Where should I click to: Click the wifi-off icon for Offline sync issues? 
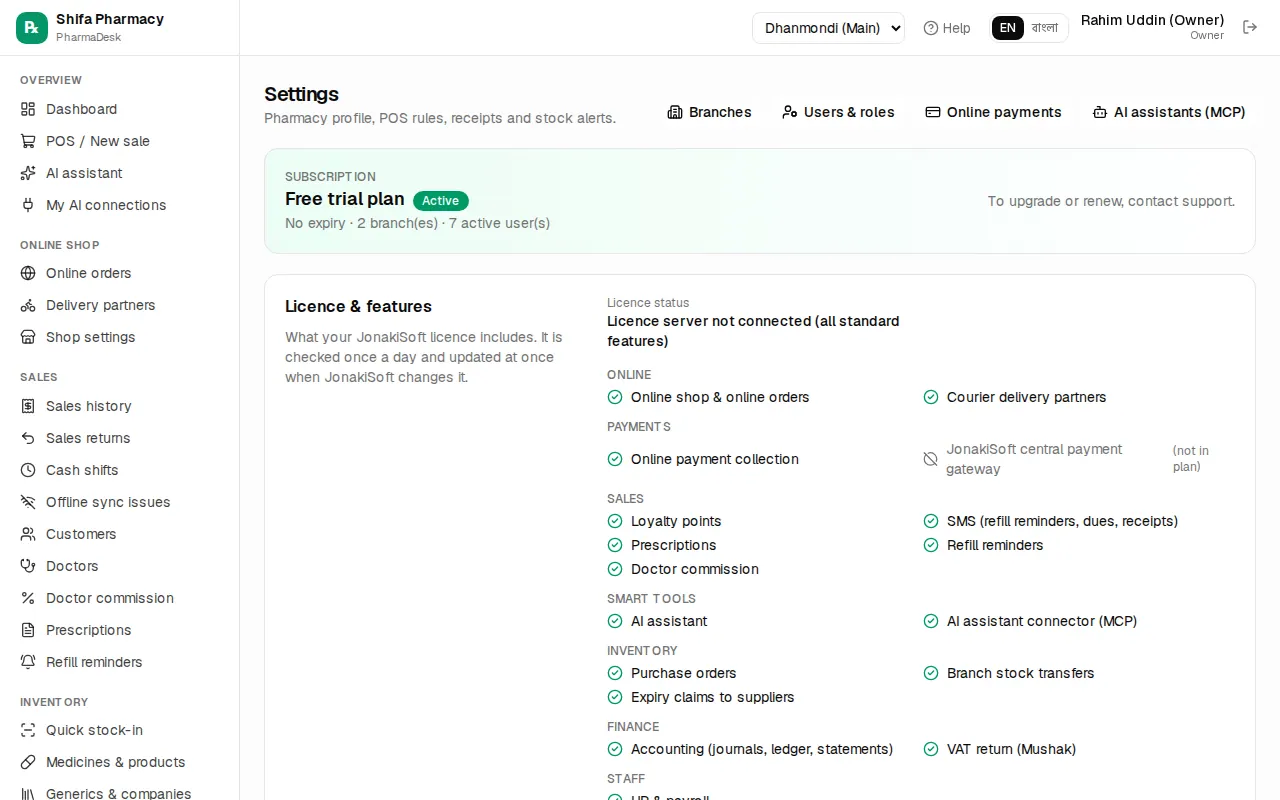28,502
